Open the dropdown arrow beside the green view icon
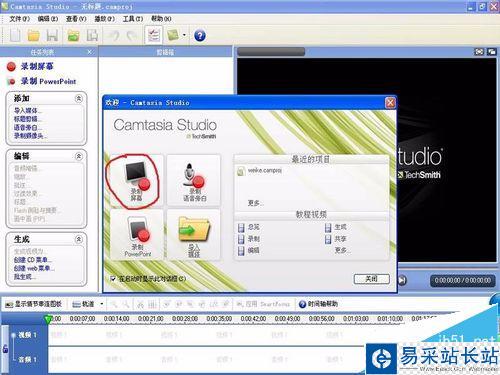Image resolution: width=500 pixels, height=375 pixels. pos(184,35)
